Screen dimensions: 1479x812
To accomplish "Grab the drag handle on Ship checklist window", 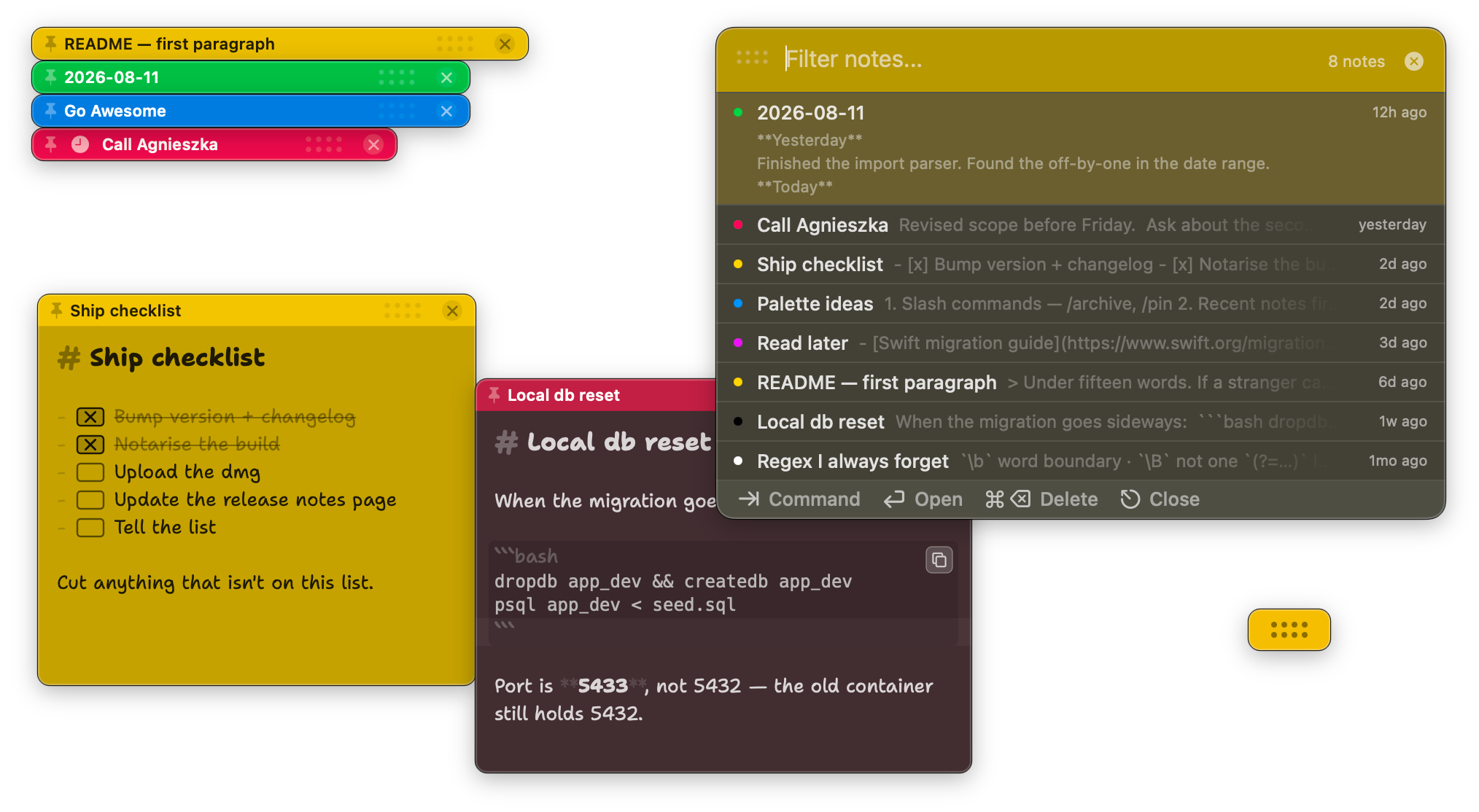I will point(403,311).
